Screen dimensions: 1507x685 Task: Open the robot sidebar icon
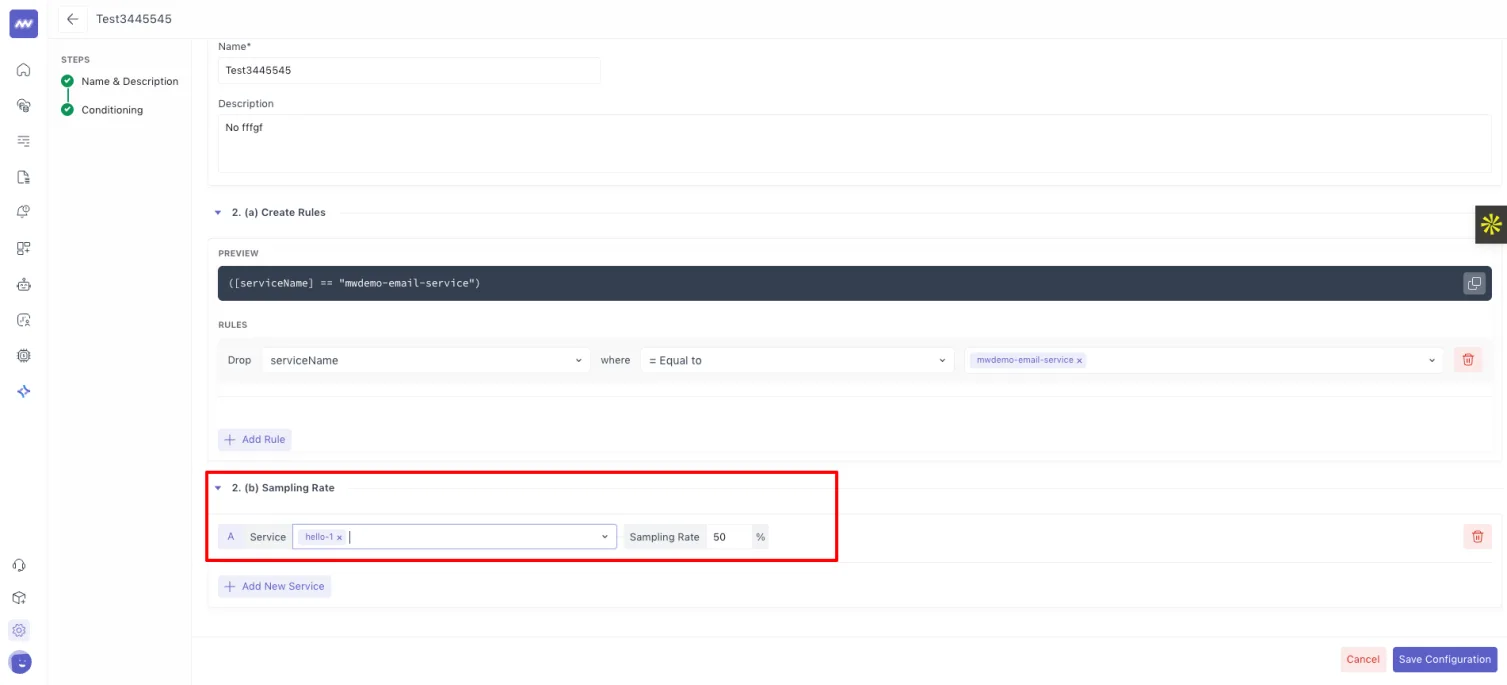pyautogui.click(x=23, y=284)
